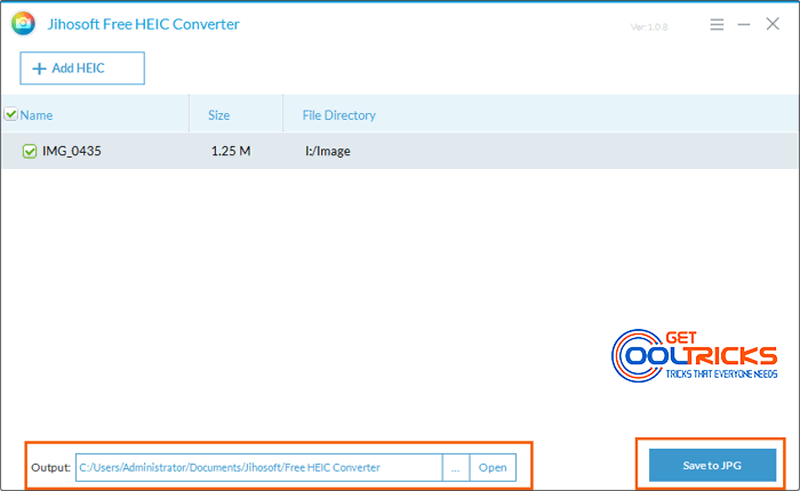
Task: Close the HEIC Converter window
Action: pos(772,23)
